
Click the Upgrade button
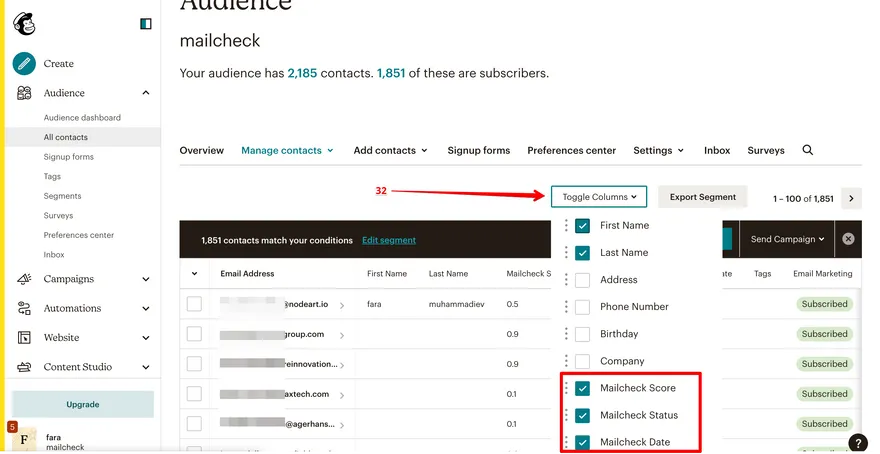pyautogui.click(x=82, y=404)
